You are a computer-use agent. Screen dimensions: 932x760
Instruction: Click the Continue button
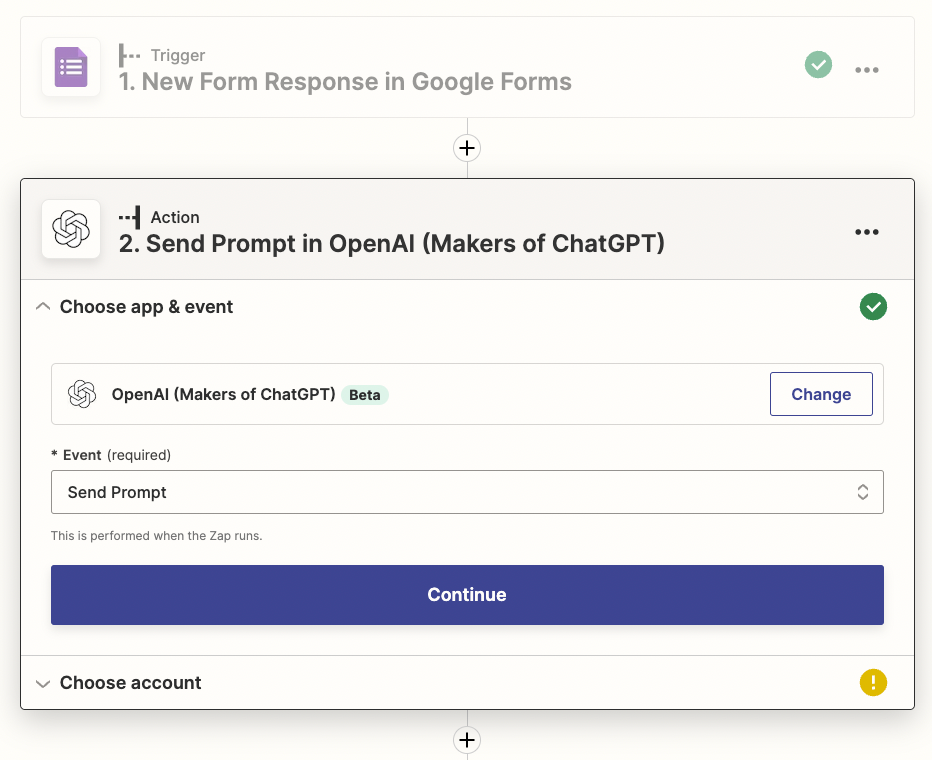pyautogui.click(x=467, y=595)
